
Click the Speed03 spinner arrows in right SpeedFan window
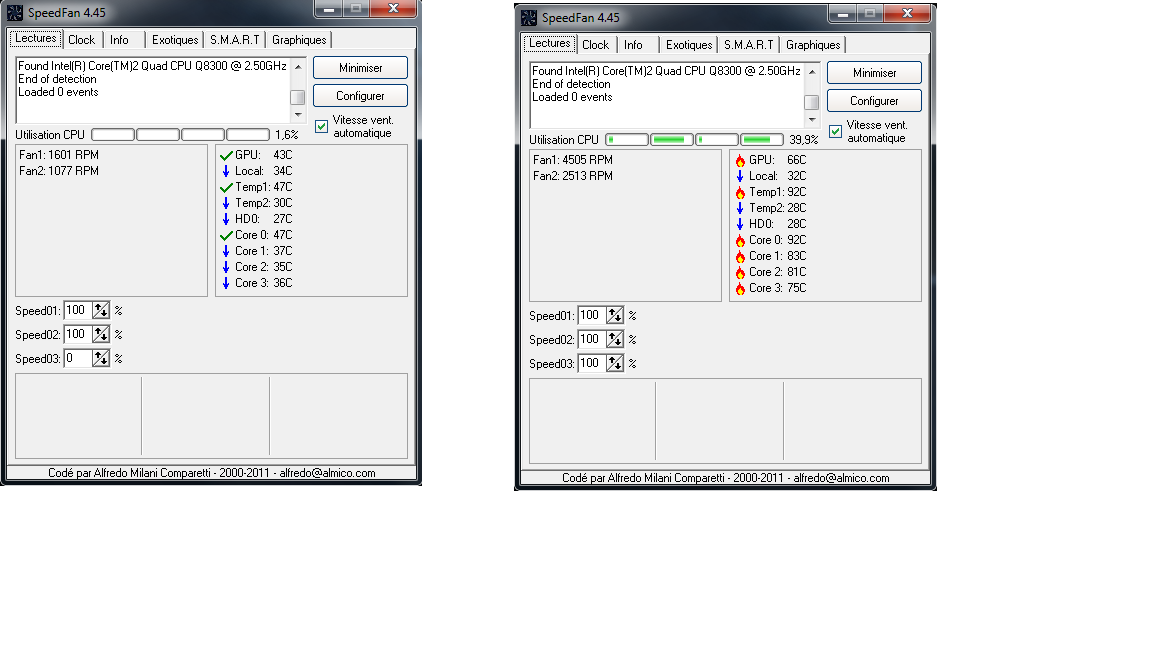[615, 364]
